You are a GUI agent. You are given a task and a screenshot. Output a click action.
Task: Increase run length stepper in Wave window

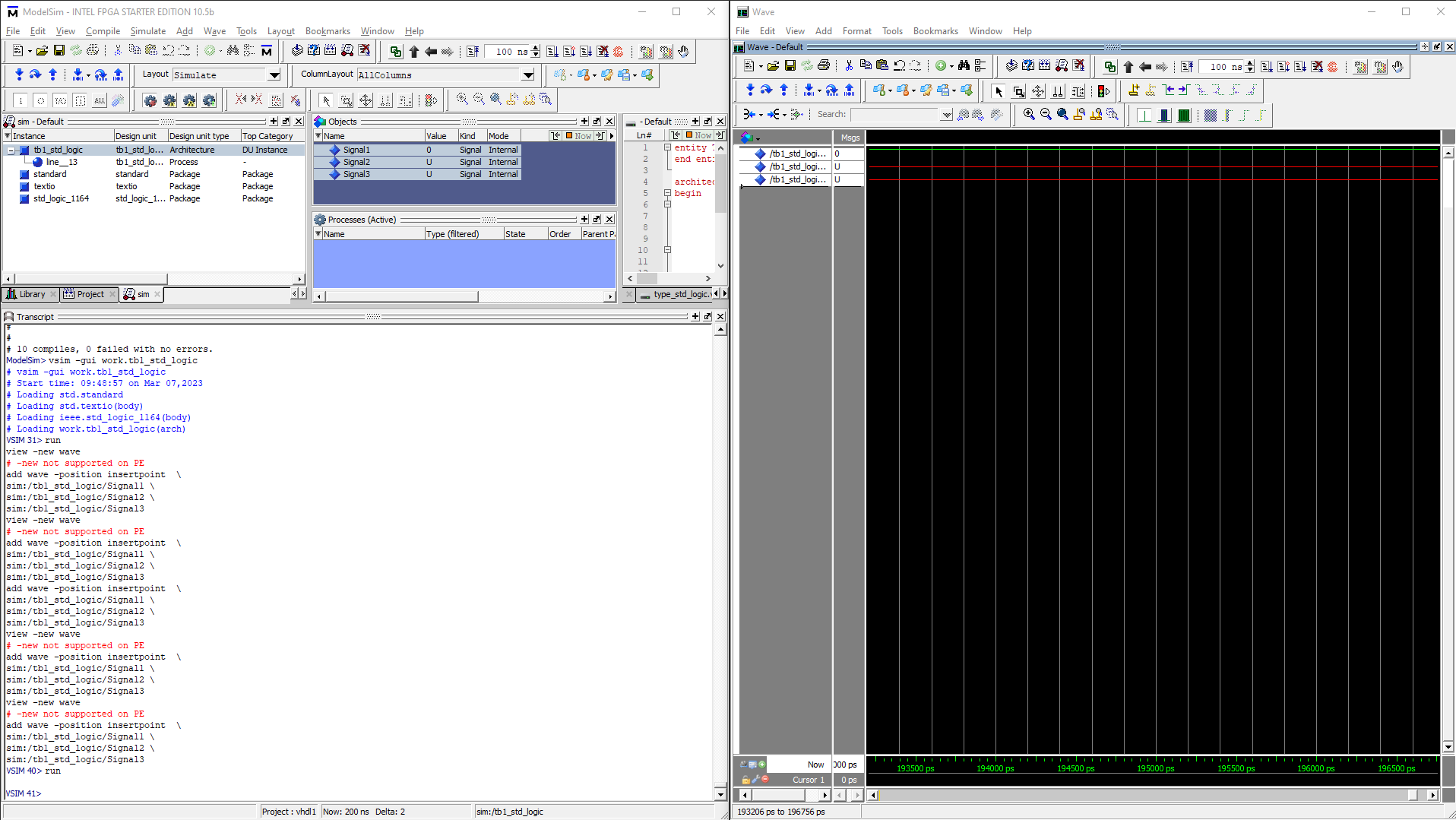pyautogui.click(x=1250, y=64)
